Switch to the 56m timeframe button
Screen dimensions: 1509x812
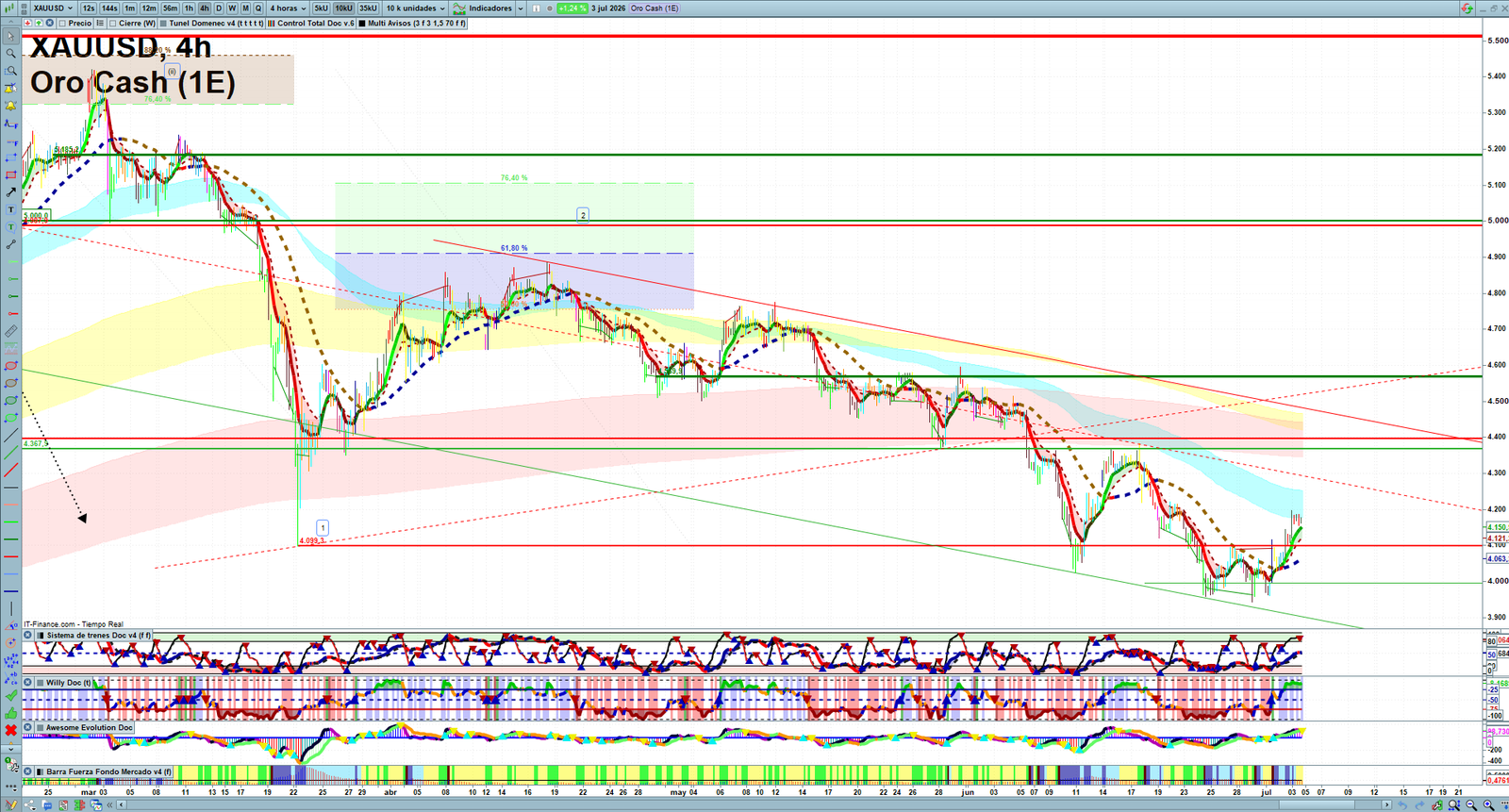(170, 8)
